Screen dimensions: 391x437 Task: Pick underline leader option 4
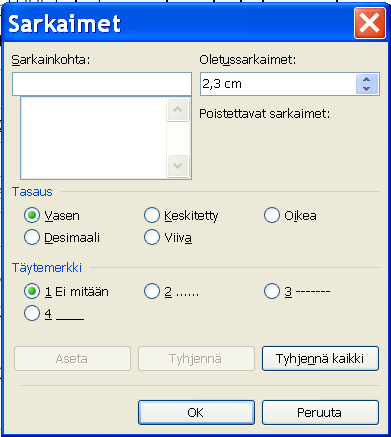(32, 313)
